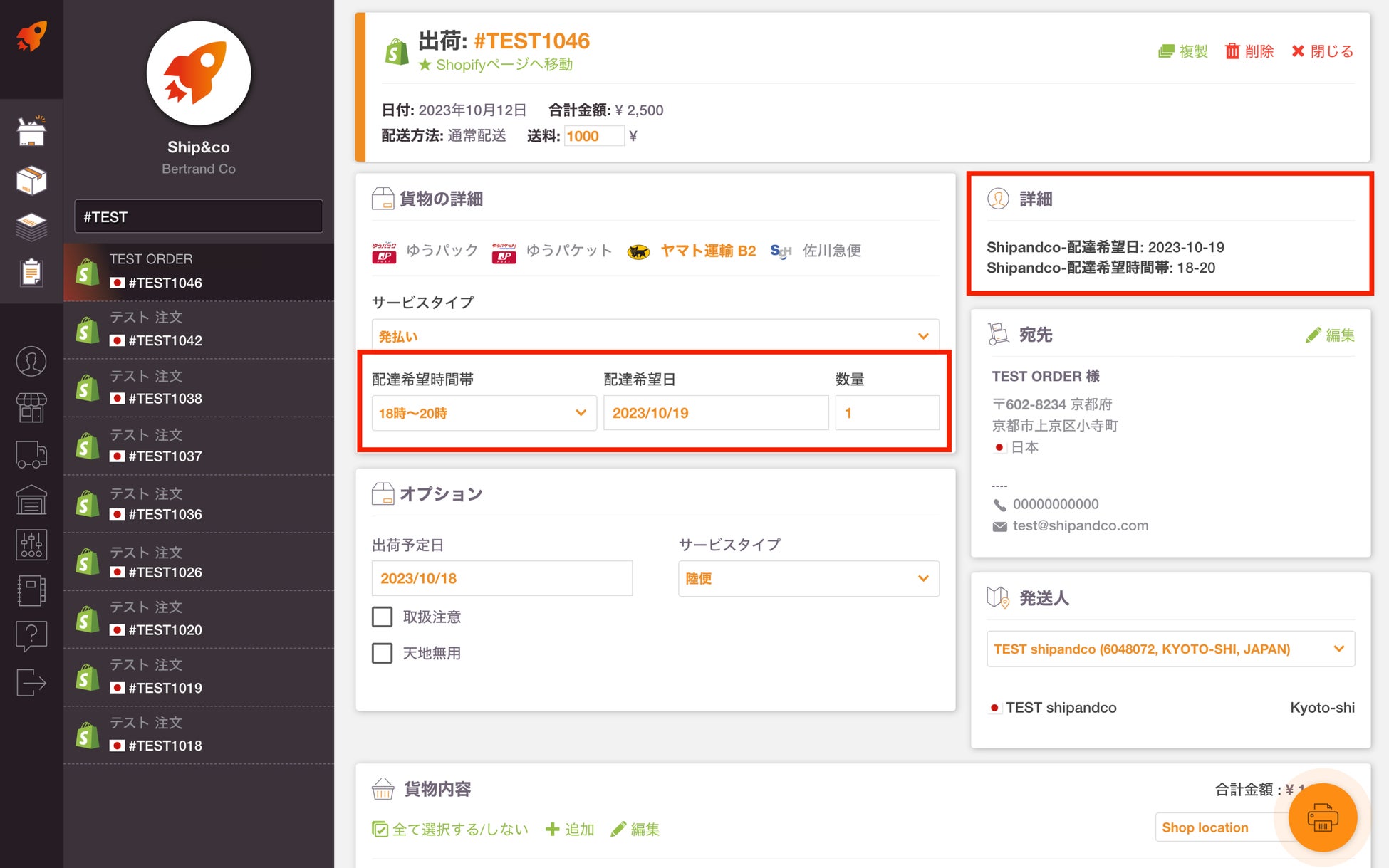Switch to the 佐川急便 carrier tab
Image resolution: width=1389 pixels, height=868 pixels.
(831, 251)
